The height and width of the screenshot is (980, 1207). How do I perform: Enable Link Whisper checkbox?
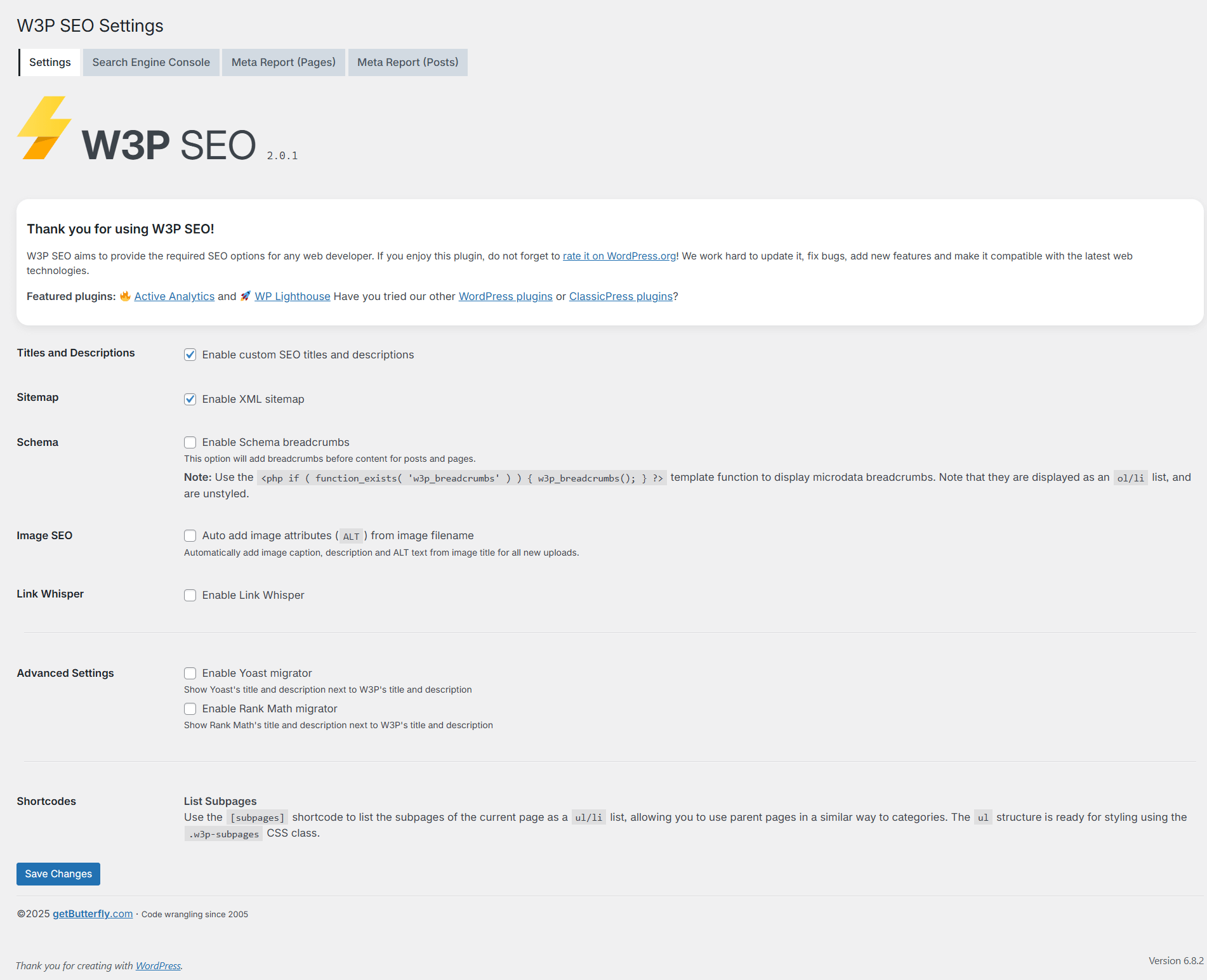point(190,595)
